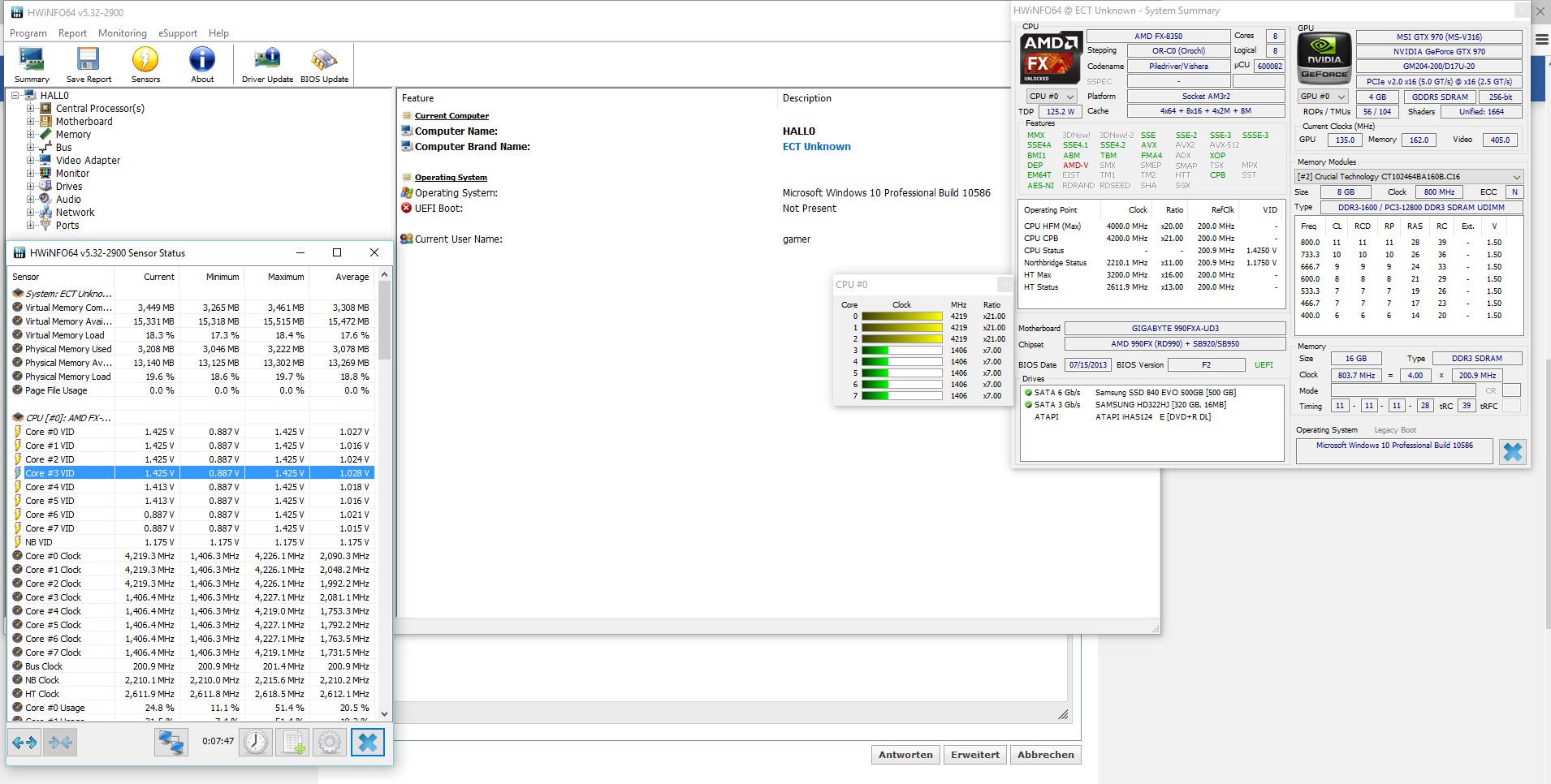The image size is (1551, 784).
Task: Click the blue X icon in System Summary
Action: point(1512,452)
